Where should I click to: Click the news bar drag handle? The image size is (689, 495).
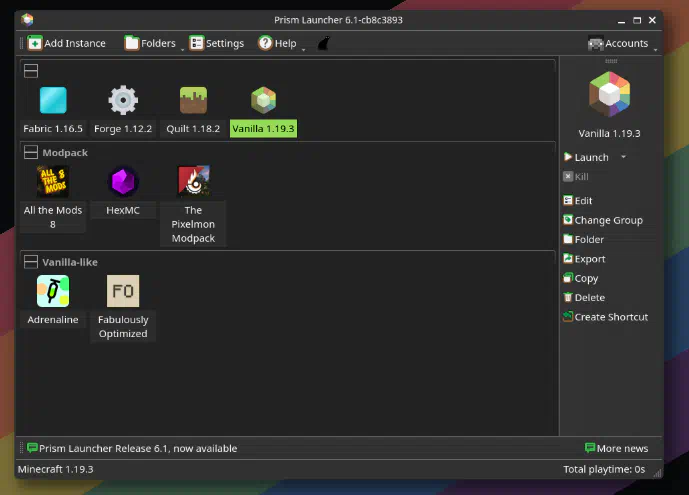click(x=21, y=448)
